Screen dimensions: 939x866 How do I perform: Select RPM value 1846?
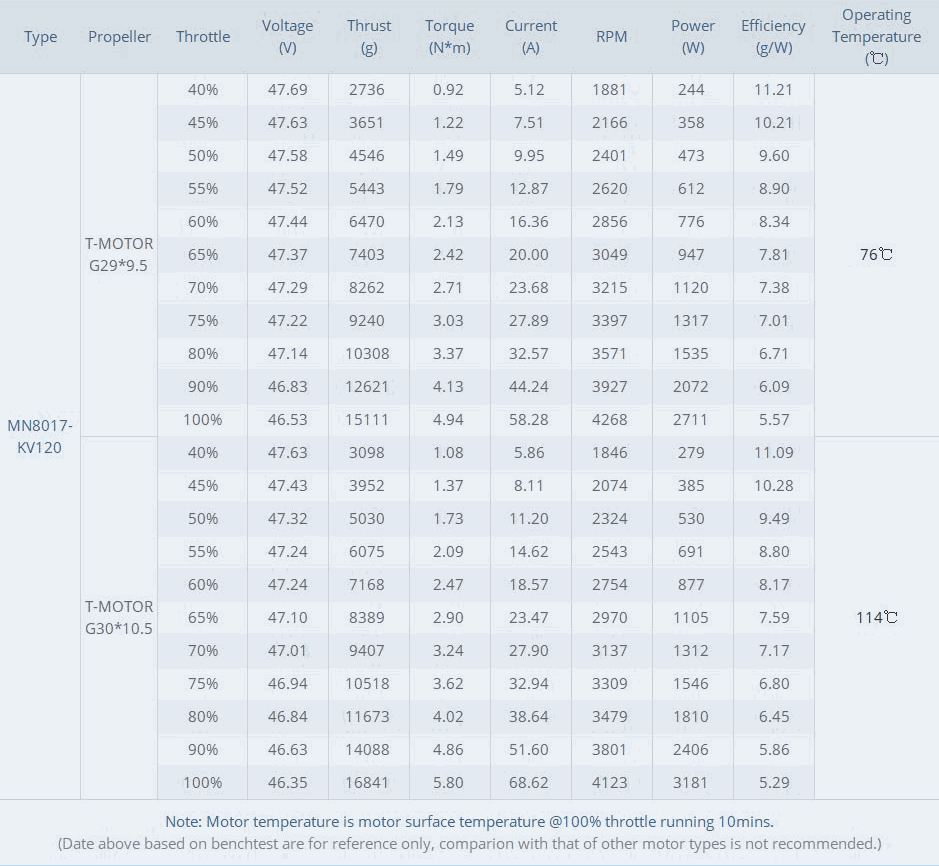click(610, 452)
